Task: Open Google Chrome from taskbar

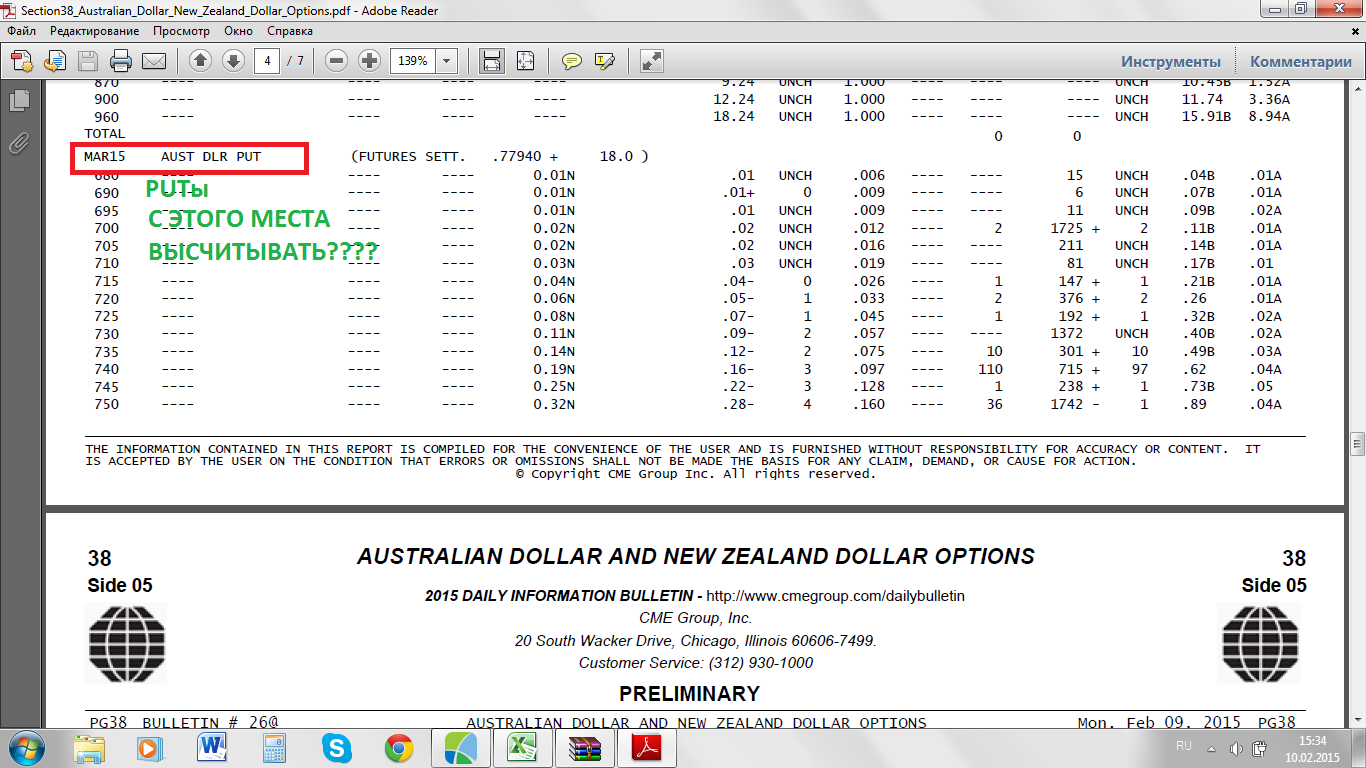Action: 398,748
